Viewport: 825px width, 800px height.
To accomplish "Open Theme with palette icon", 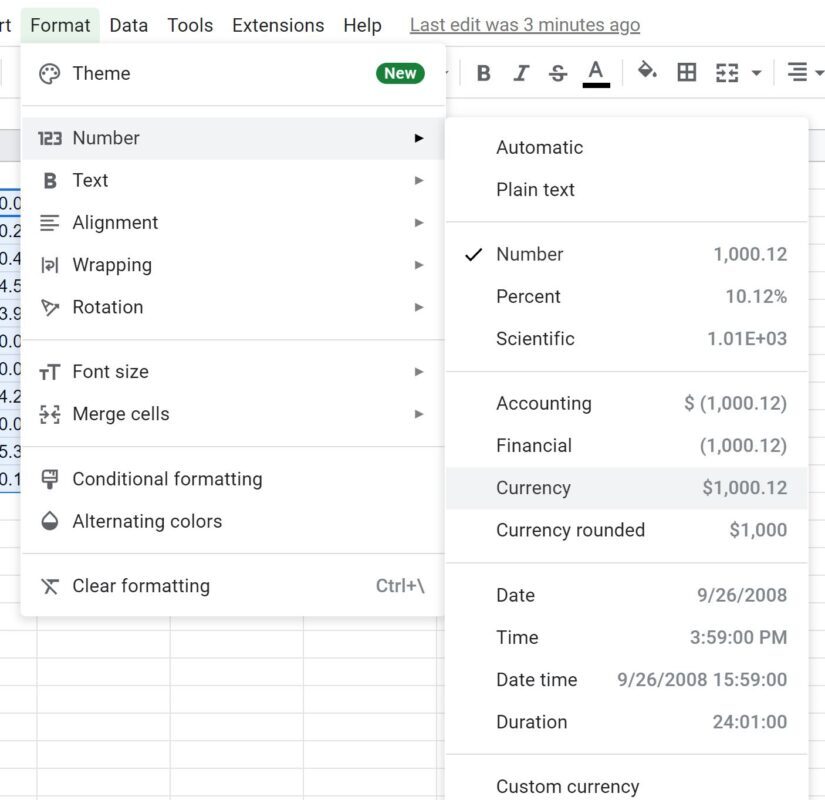I will point(233,74).
